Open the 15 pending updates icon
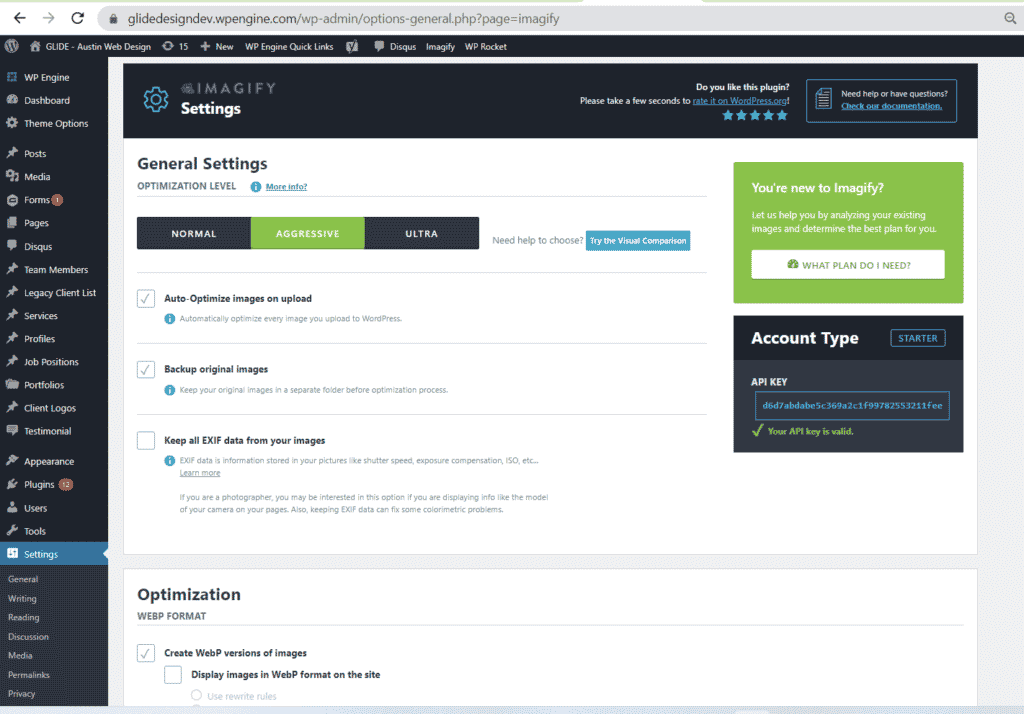1024x714 pixels. coord(168,46)
